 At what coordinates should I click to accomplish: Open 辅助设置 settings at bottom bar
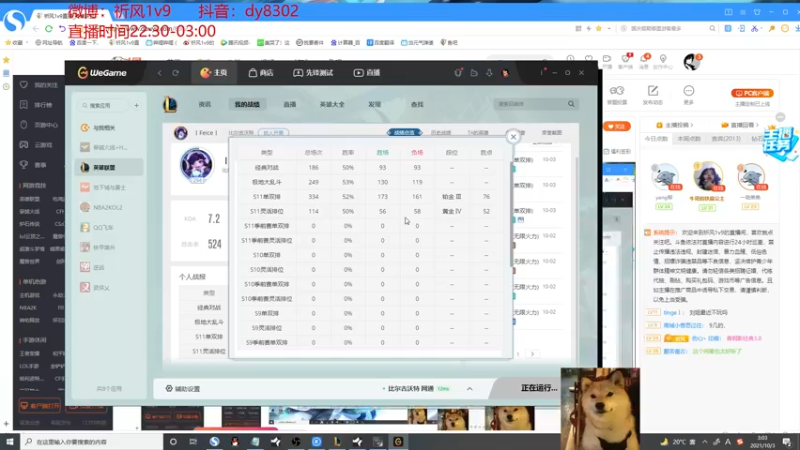coord(183,389)
